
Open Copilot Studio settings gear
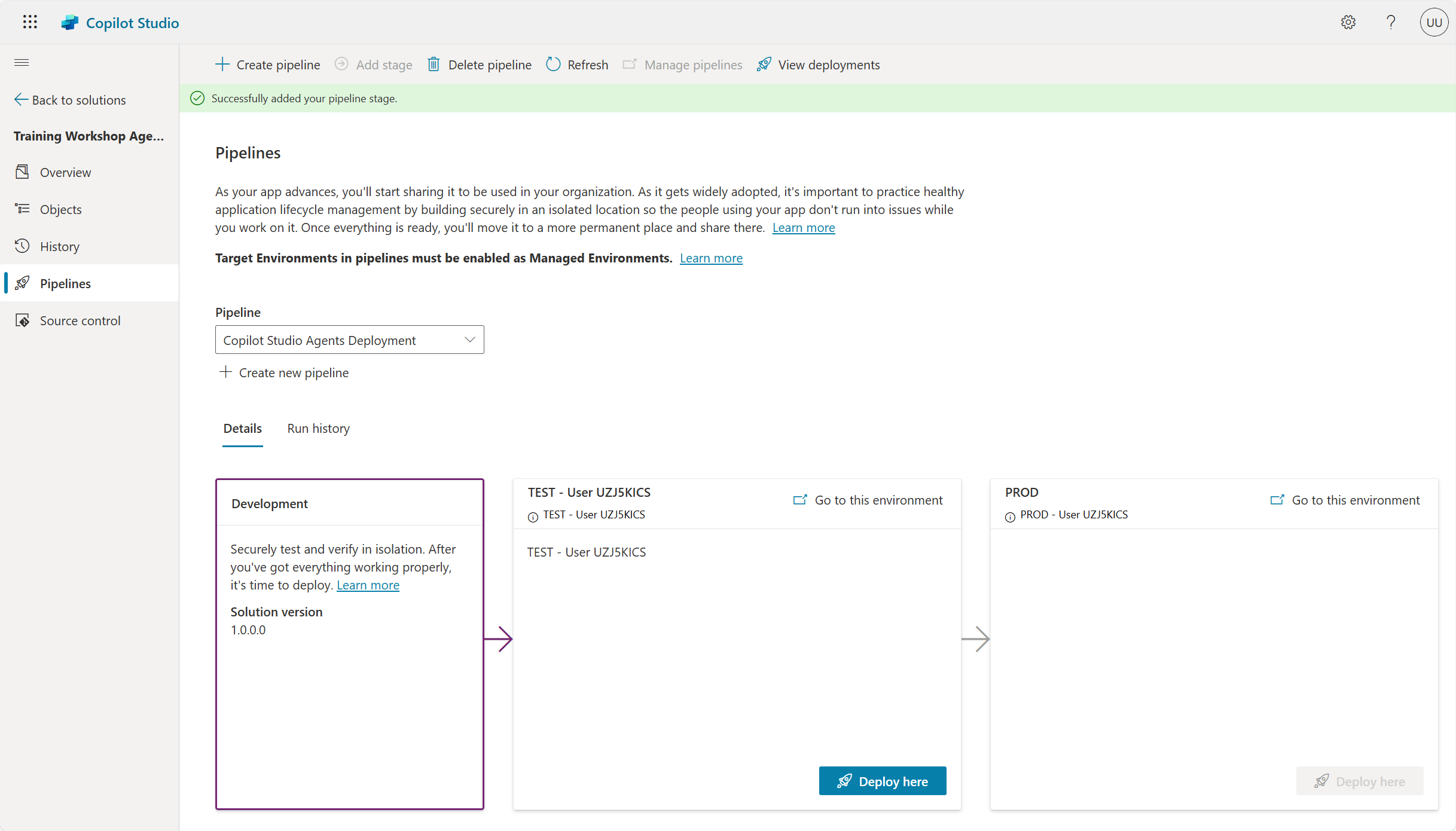click(1348, 22)
